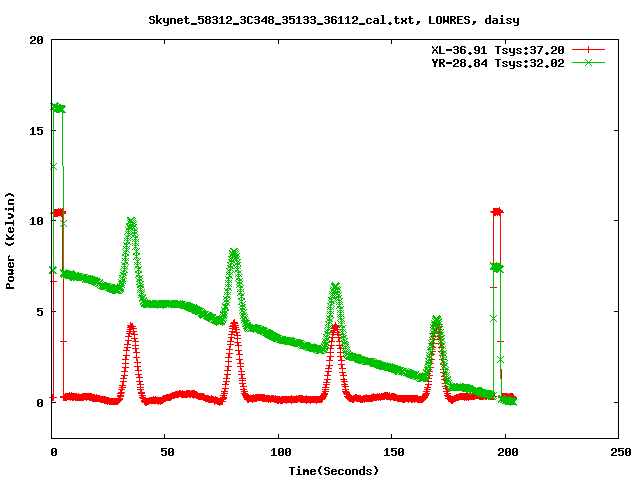This screenshot has width=640, height=480.
Task: Click the green calibration spike at plot start
Action: [58, 108]
